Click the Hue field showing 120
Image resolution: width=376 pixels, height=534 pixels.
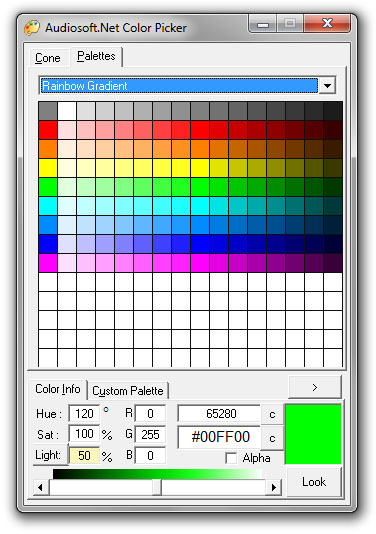(x=84, y=414)
